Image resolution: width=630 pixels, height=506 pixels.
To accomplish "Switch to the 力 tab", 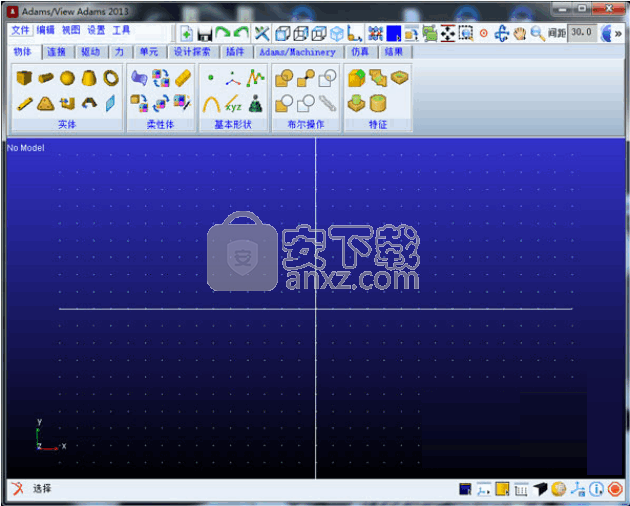I will [x=119, y=52].
